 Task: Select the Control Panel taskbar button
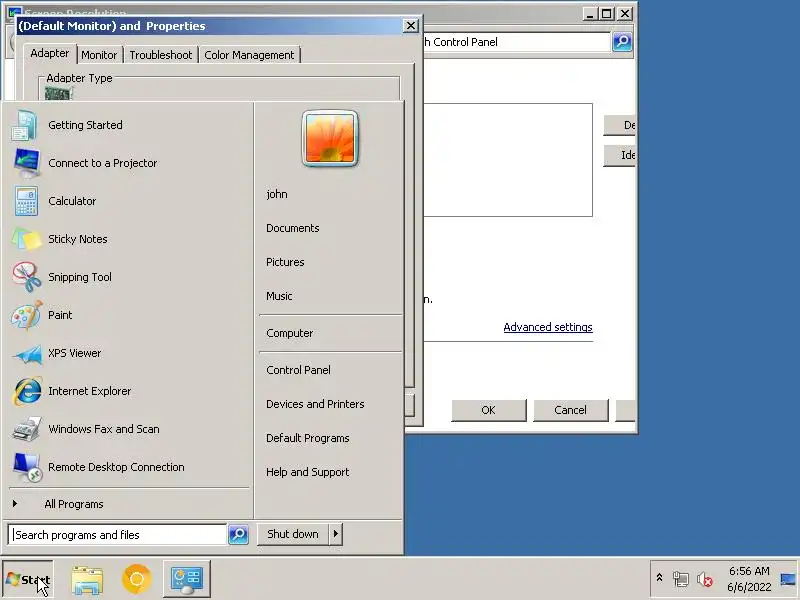(187, 579)
